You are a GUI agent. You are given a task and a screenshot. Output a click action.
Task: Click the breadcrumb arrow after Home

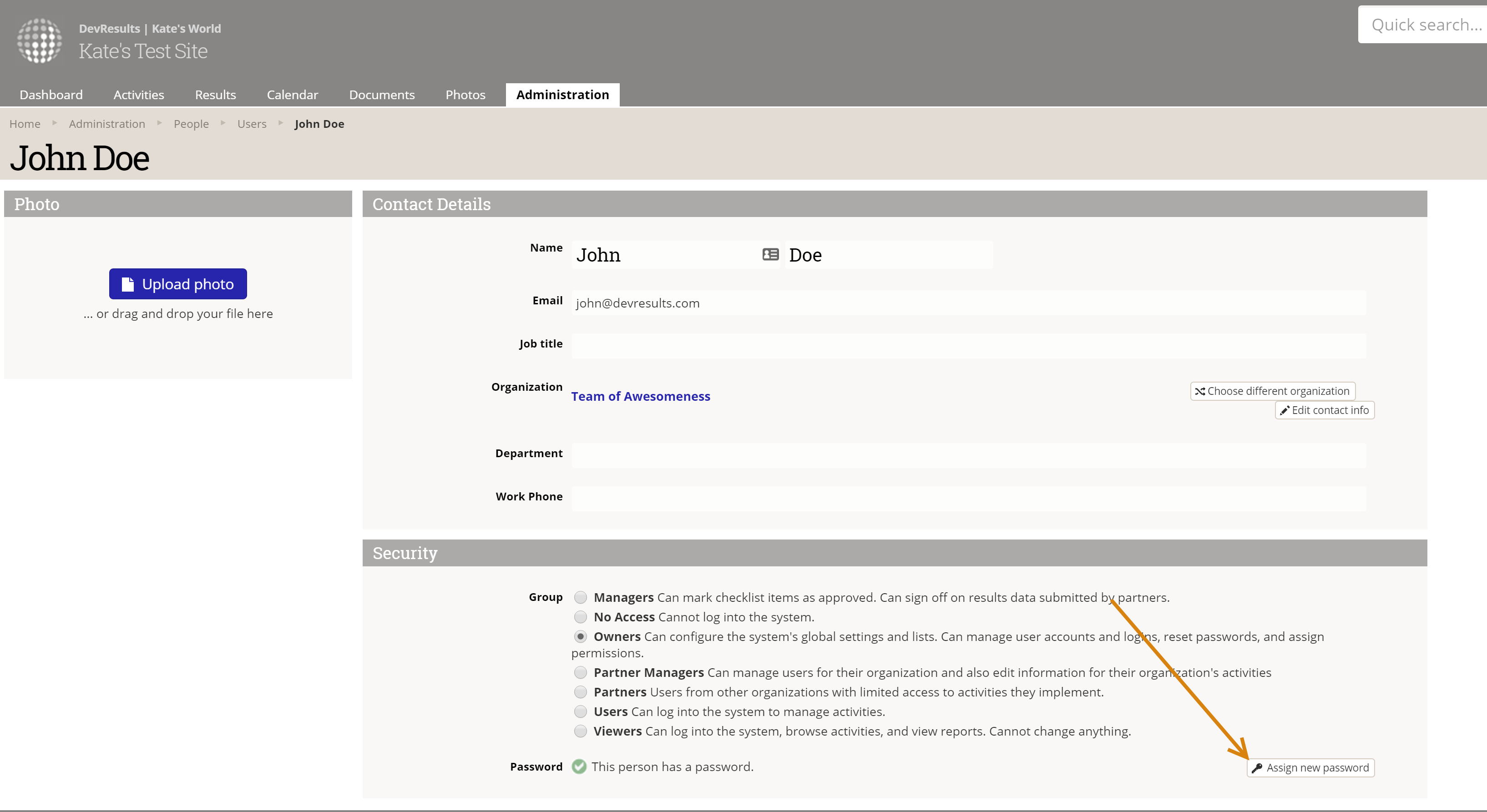(55, 123)
